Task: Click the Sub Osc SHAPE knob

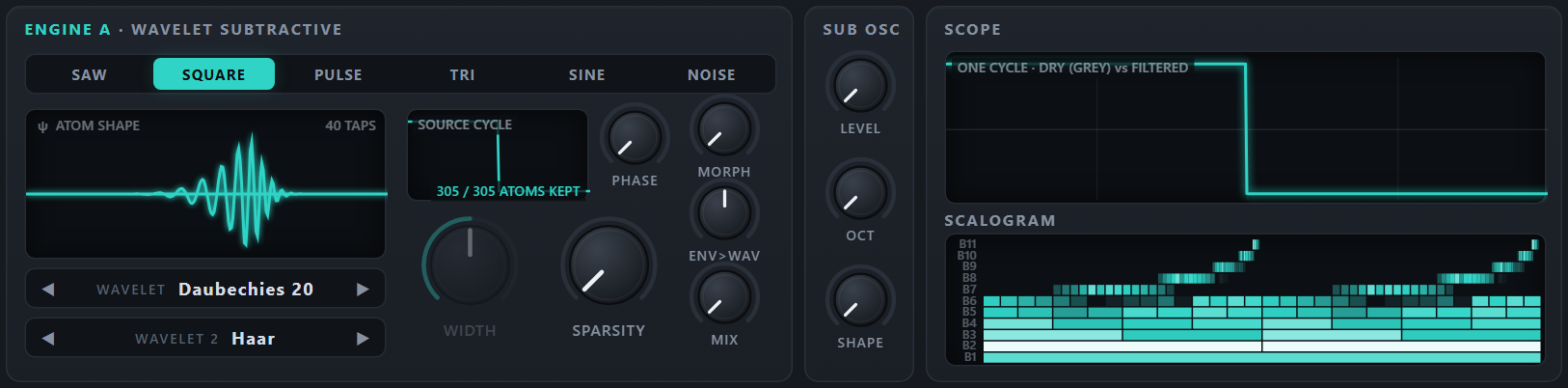Action: point(860,299)
